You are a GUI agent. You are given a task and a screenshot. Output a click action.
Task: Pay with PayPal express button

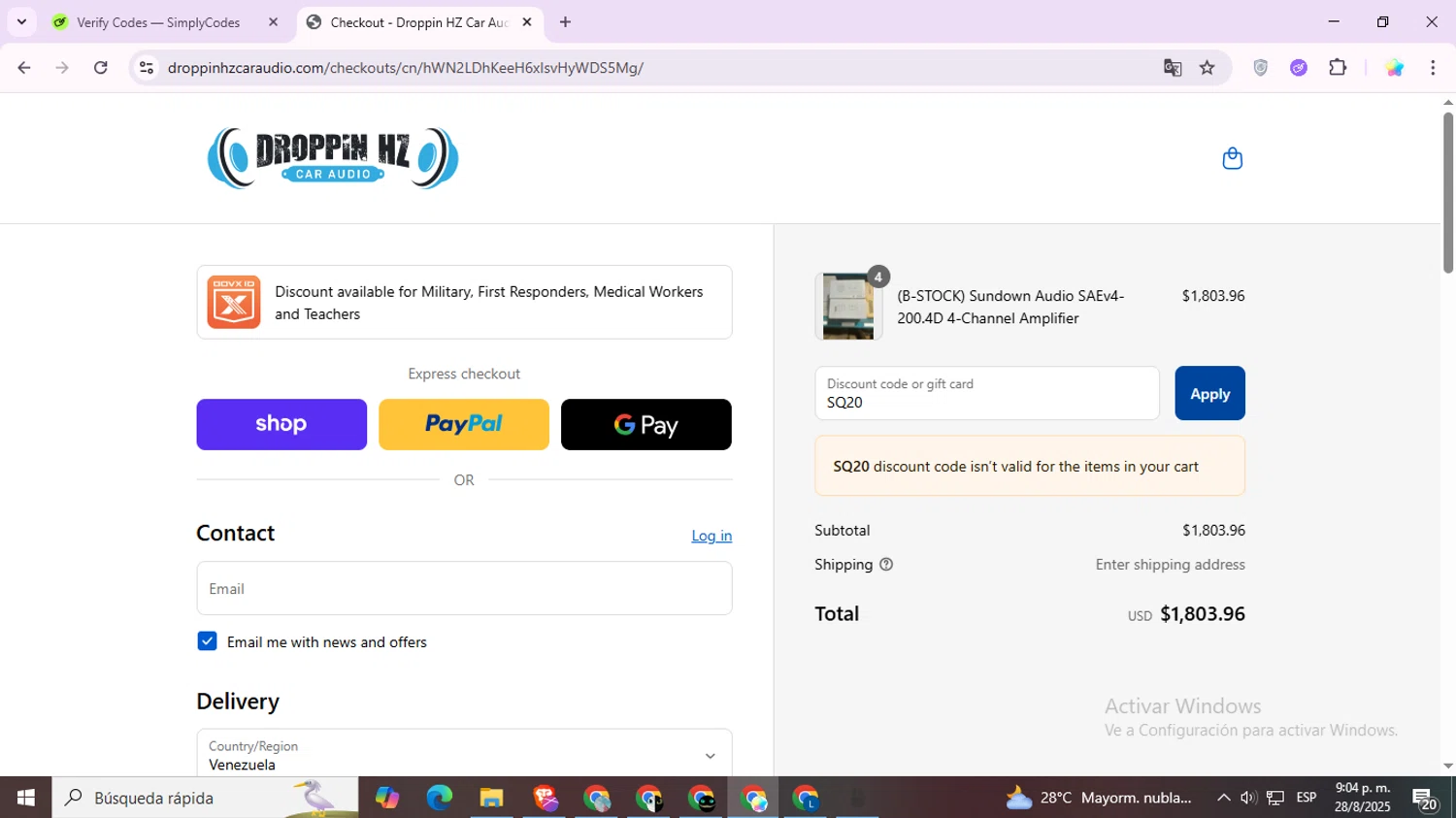(x=464, y=424)
